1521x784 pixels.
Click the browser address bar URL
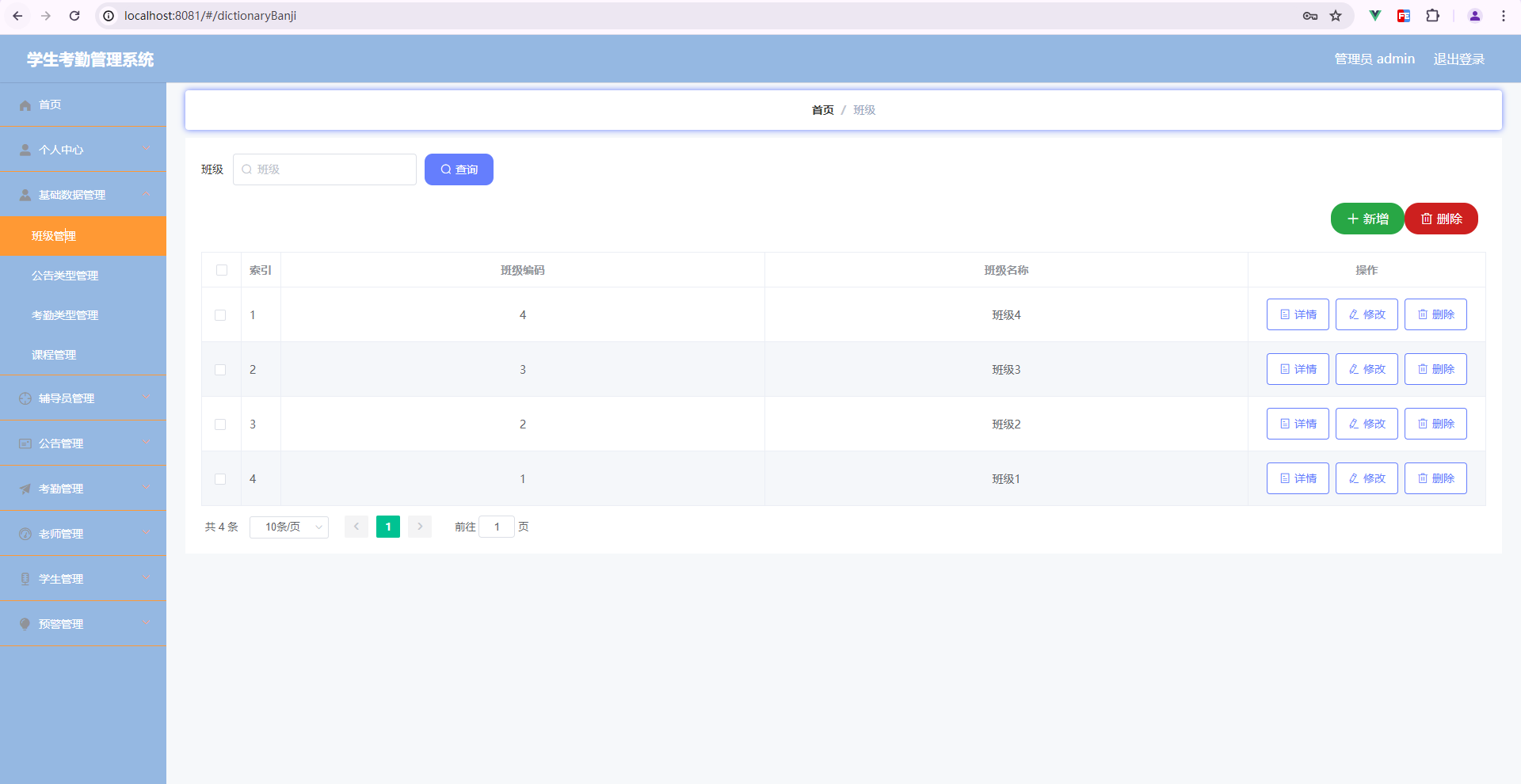tap(210, 16)
